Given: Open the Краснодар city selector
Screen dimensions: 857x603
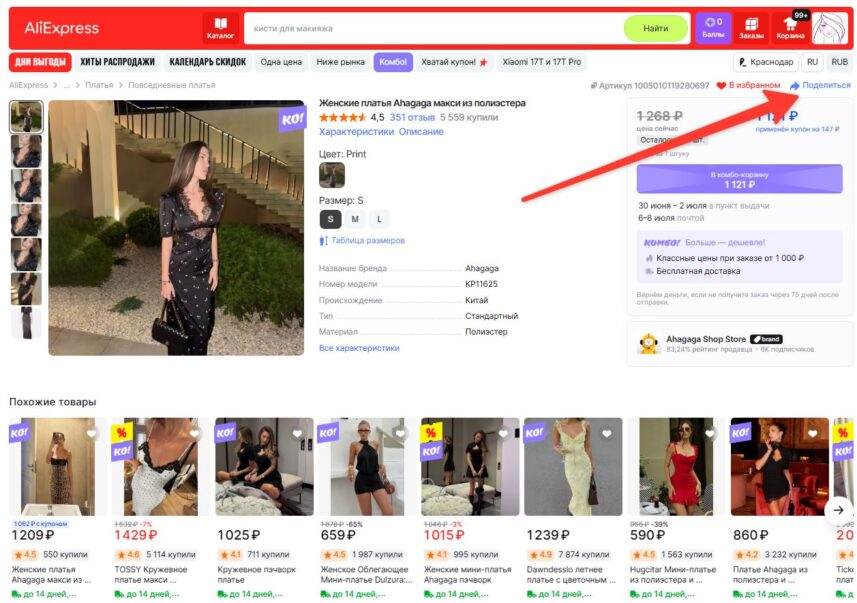Looking at the screenshot, I should coord(766,62).
